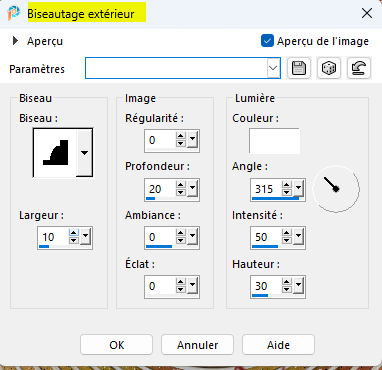Click inside the Régularité value field
Viewport: 382px width, 370px height.
161,140
